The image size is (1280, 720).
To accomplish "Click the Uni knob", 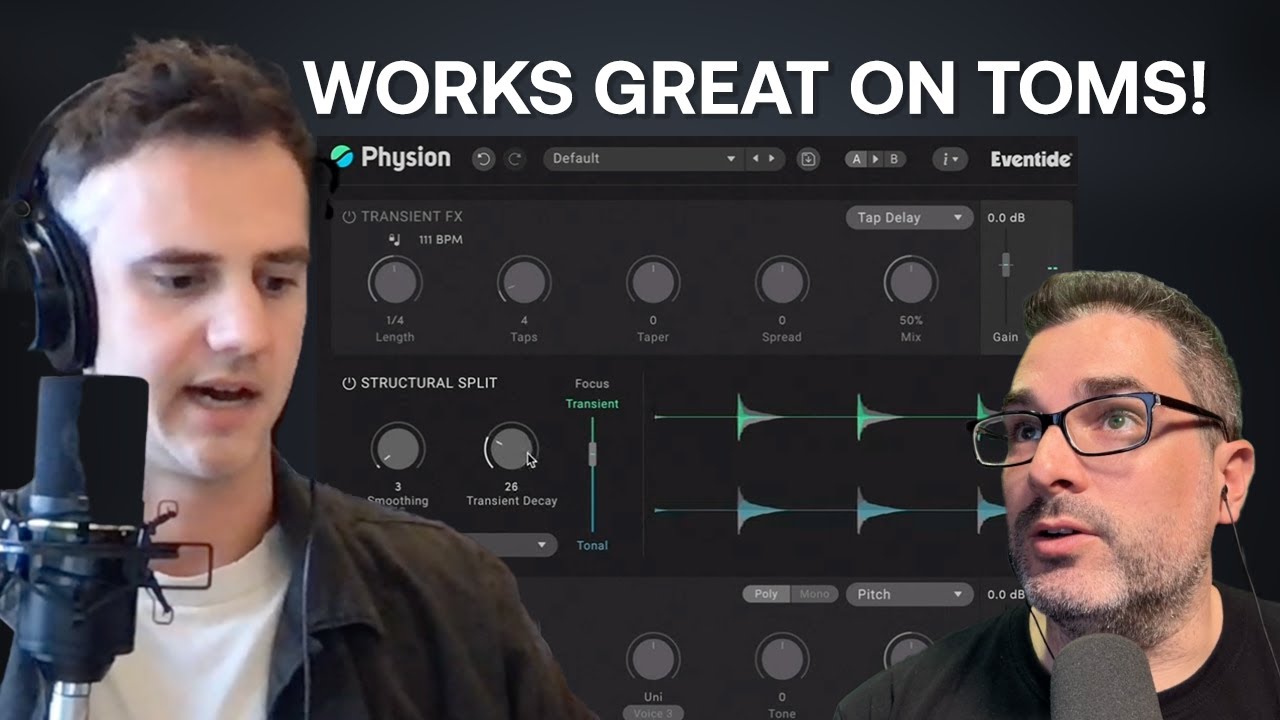I will coord(653,657).
